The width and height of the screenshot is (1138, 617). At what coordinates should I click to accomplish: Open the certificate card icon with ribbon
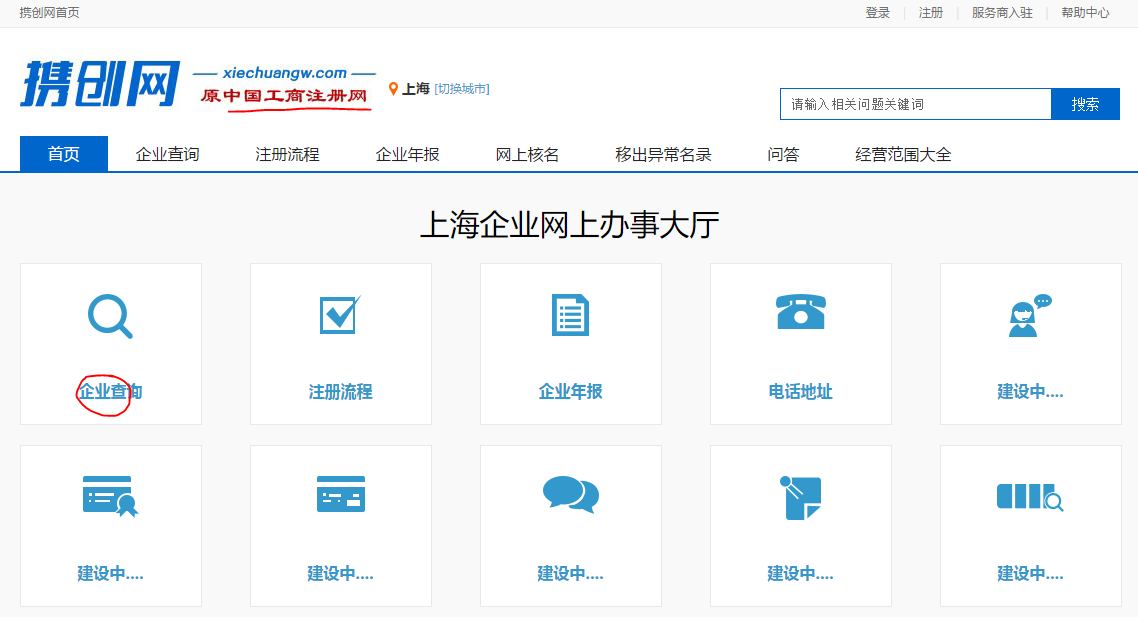110,497
